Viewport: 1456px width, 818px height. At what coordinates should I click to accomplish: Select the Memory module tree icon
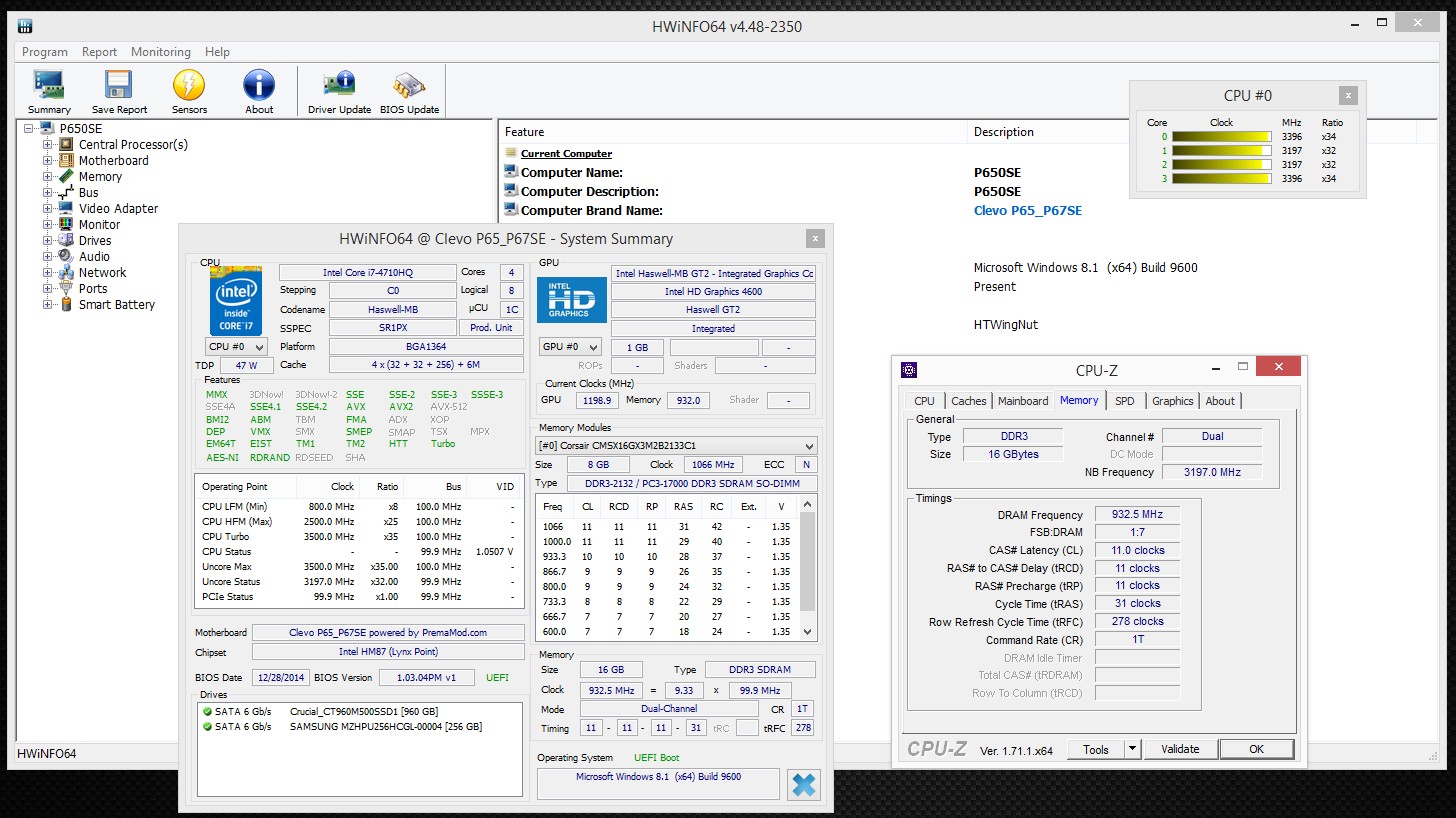click(x=67, y=176)
